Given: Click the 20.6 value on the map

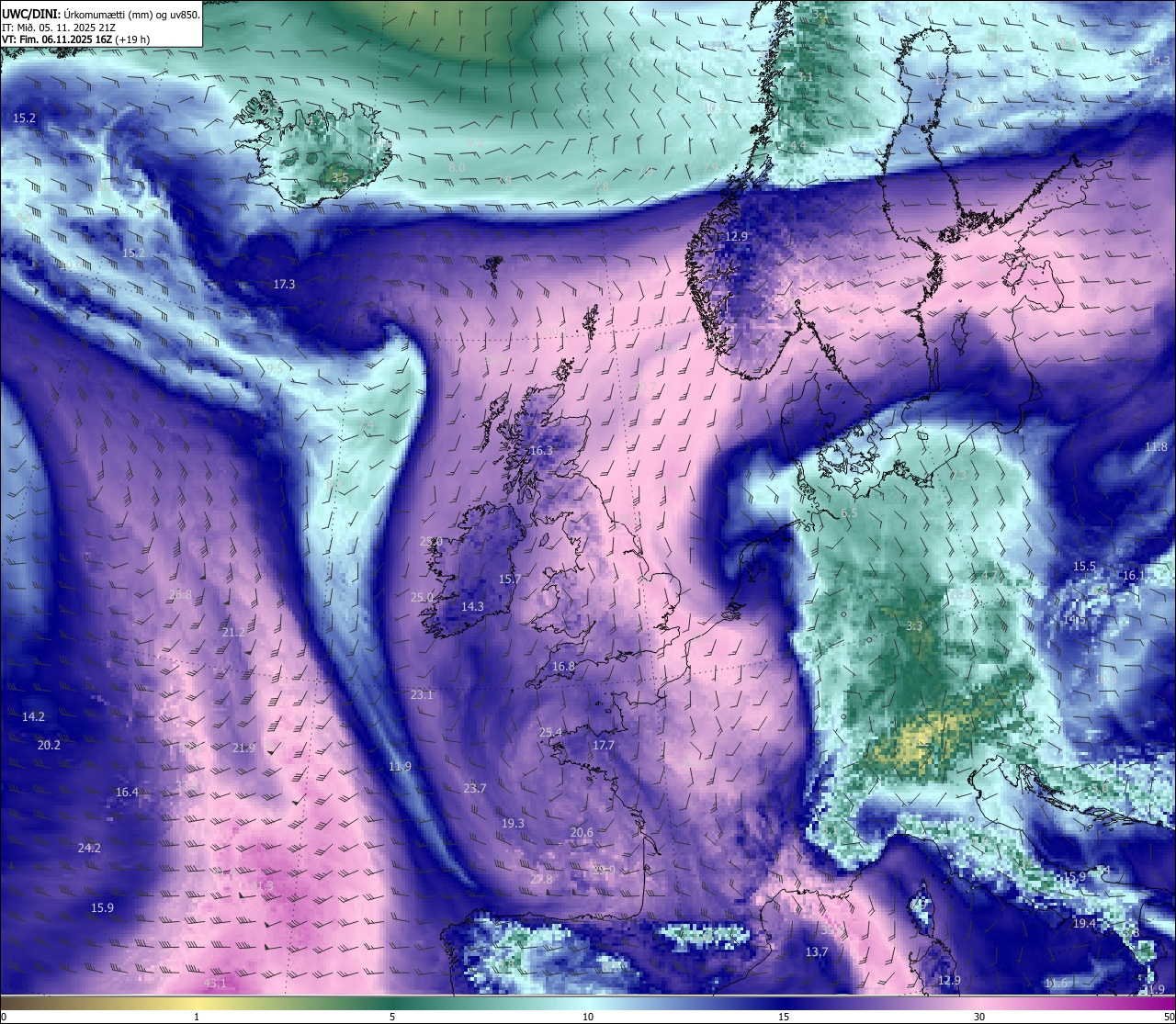Looking at the screenshot, I should (582, 833).
